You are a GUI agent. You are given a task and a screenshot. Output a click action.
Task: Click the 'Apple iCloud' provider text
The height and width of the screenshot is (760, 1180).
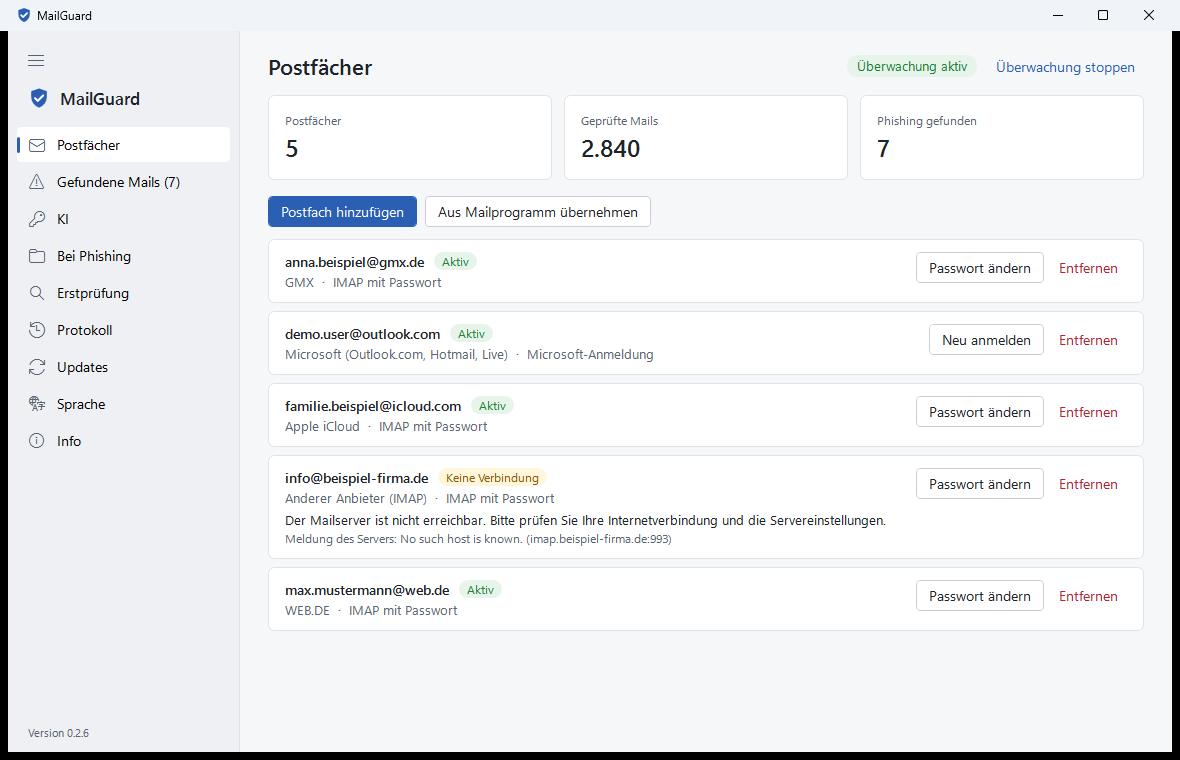[x=322, y=427]
